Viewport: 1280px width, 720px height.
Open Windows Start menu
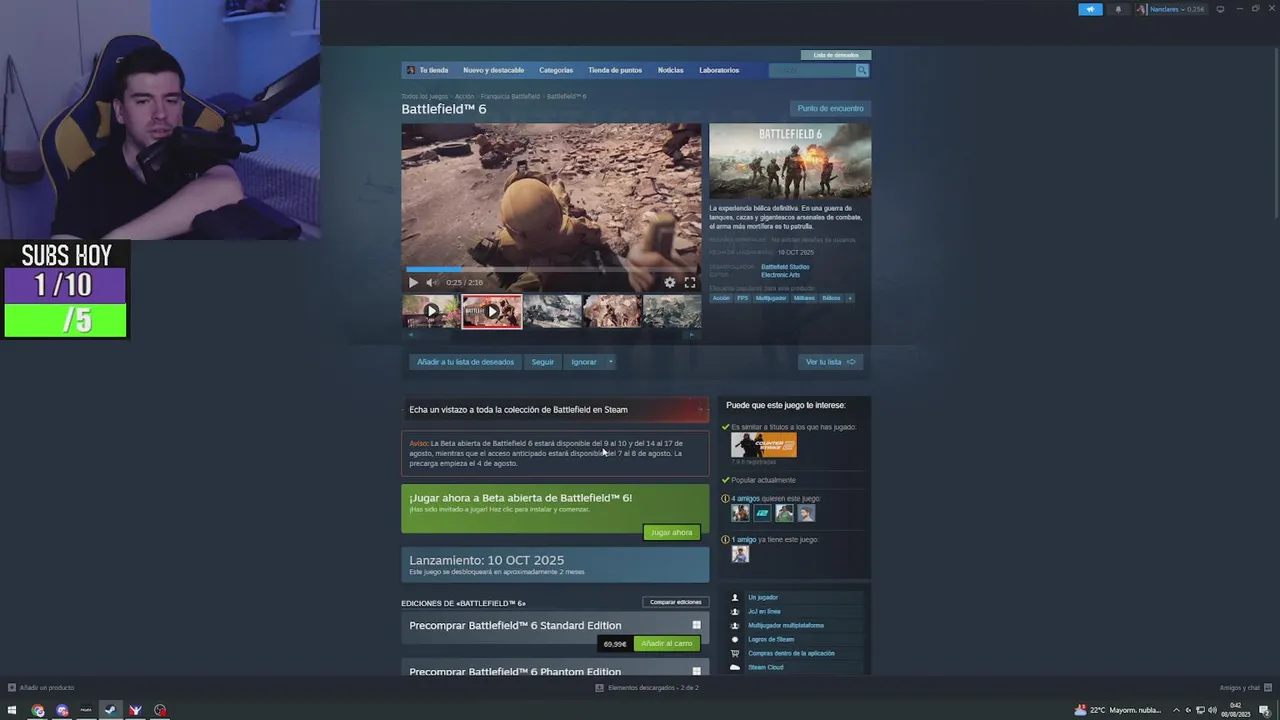[x=12, y=710]
